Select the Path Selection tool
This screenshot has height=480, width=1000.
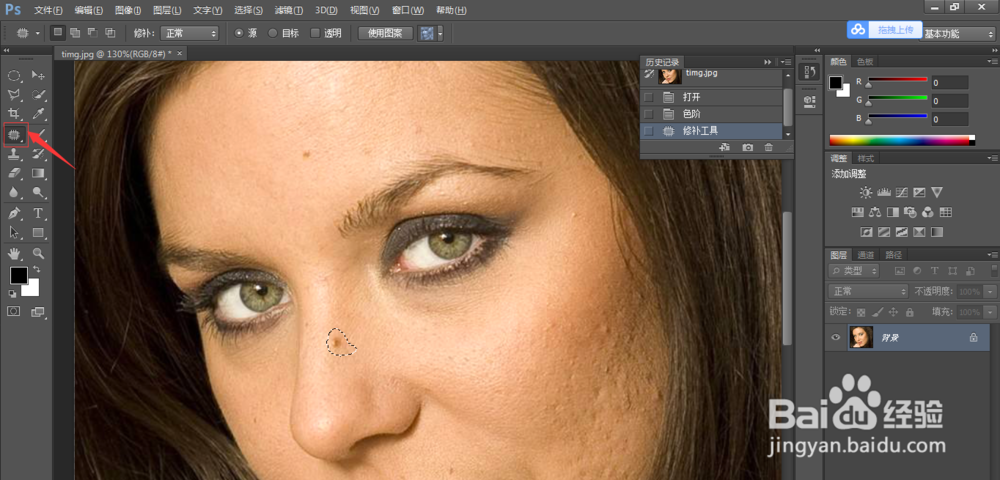14,232
